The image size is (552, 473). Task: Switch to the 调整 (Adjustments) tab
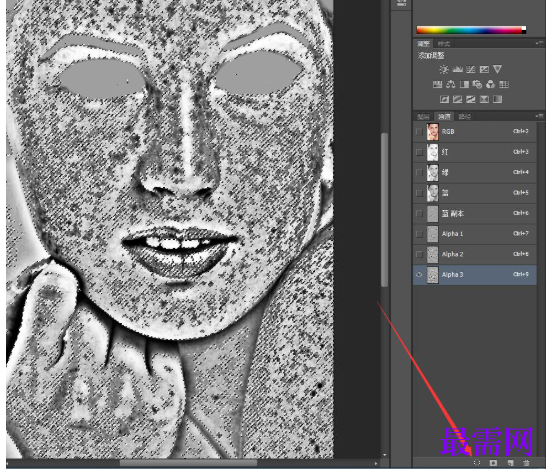point(424,44)
